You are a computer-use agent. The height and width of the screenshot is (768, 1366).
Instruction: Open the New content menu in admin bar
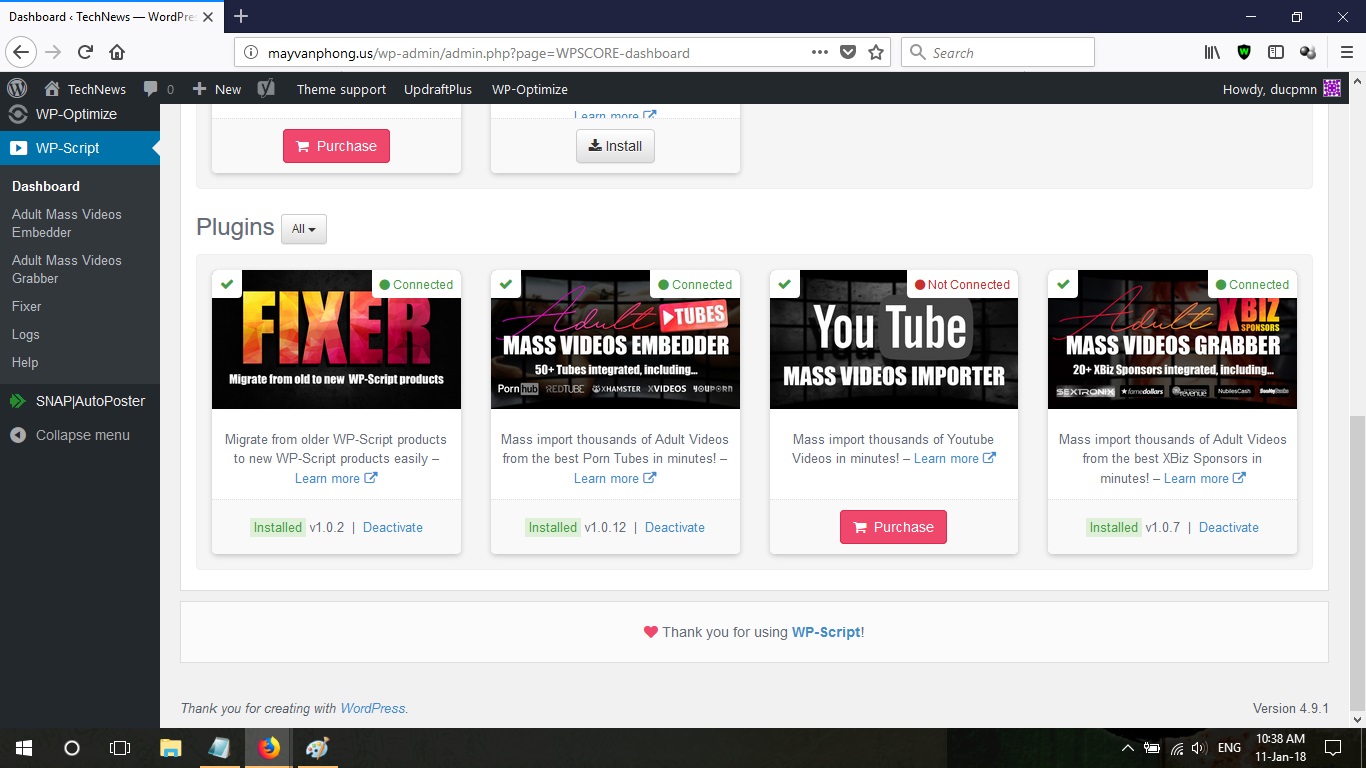click(217, 89)
